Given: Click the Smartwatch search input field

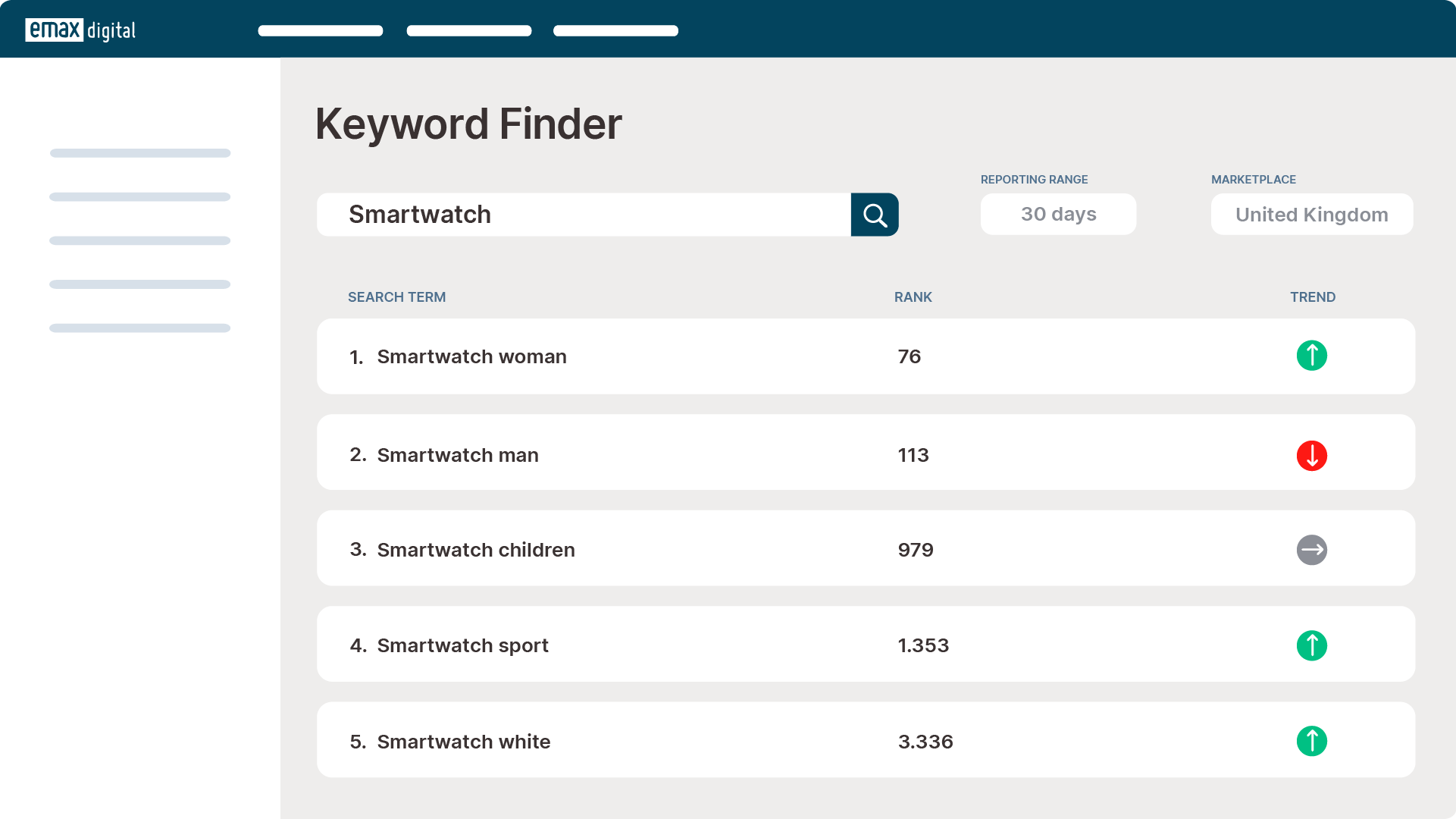Looking at the screenshot, I should pos(584,215).
